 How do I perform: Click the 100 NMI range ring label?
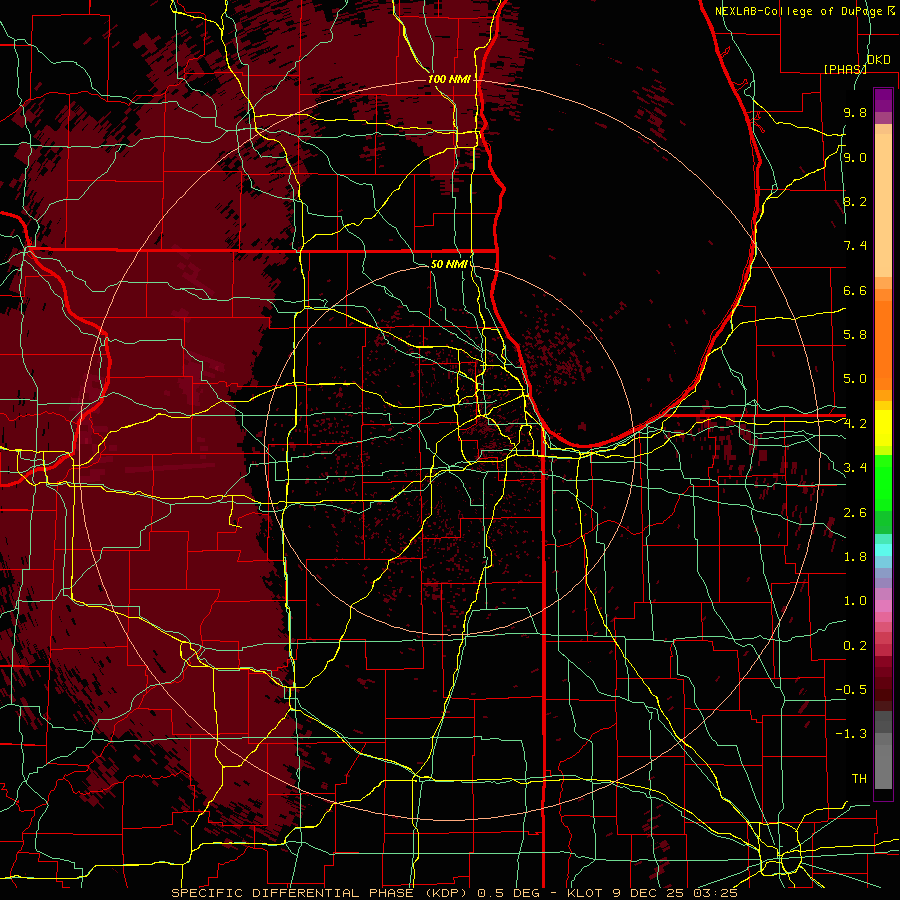pos(449,79)
